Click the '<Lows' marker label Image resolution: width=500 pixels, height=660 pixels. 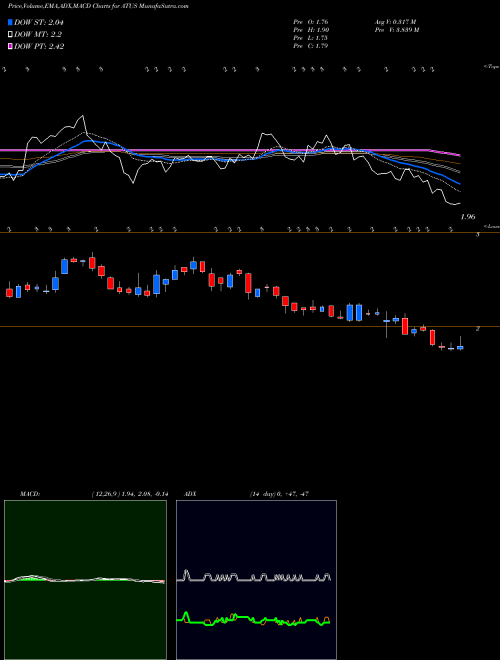[x=493, y=226]
